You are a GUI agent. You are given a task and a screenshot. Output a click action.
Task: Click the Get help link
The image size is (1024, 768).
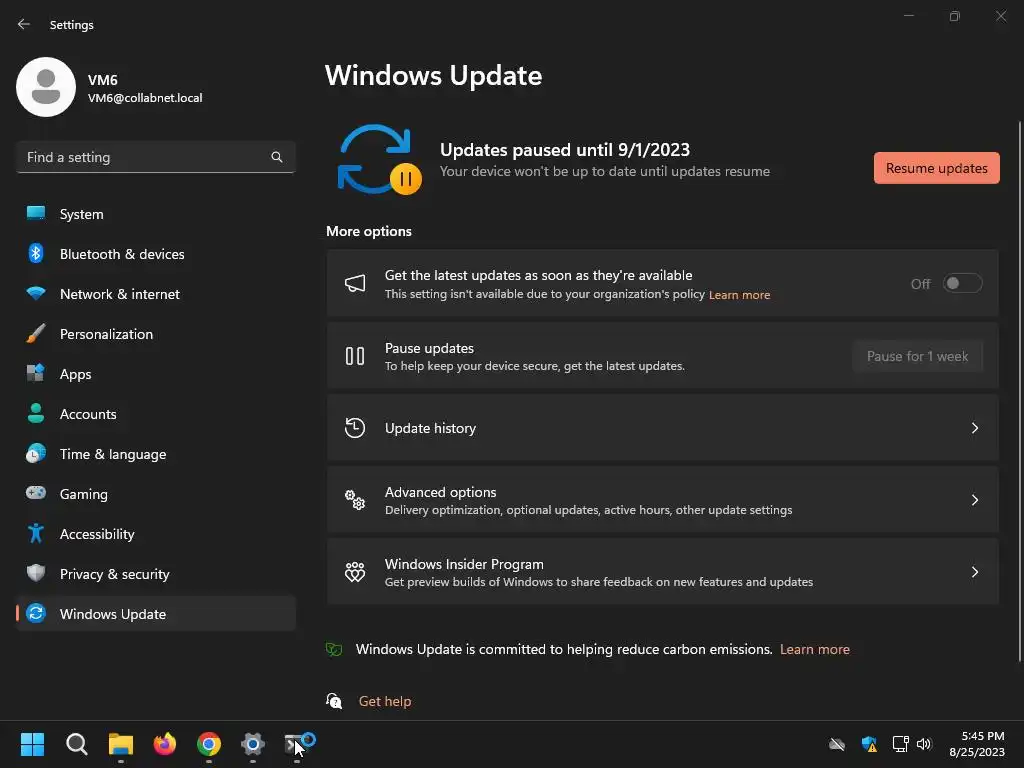(x=385, y=701)
